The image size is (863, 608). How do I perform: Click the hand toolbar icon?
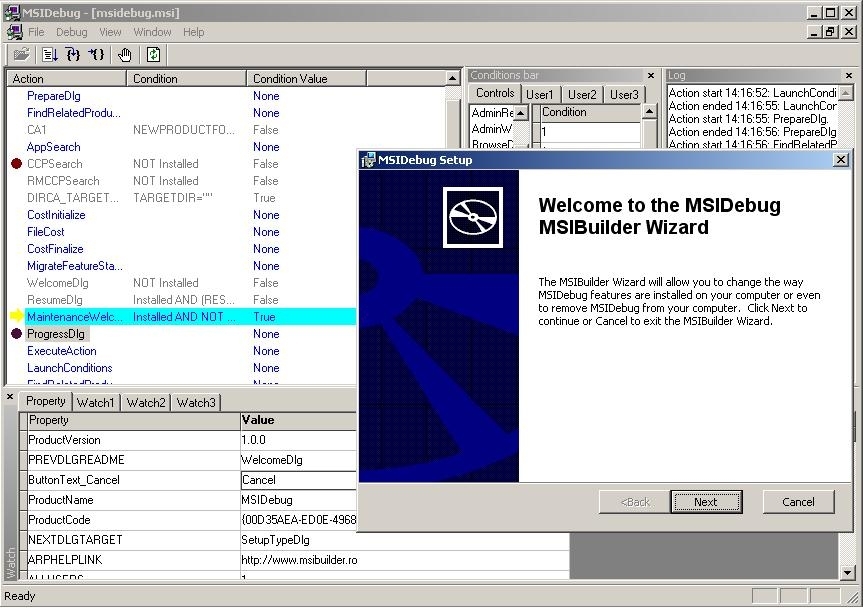coord(125,54)
